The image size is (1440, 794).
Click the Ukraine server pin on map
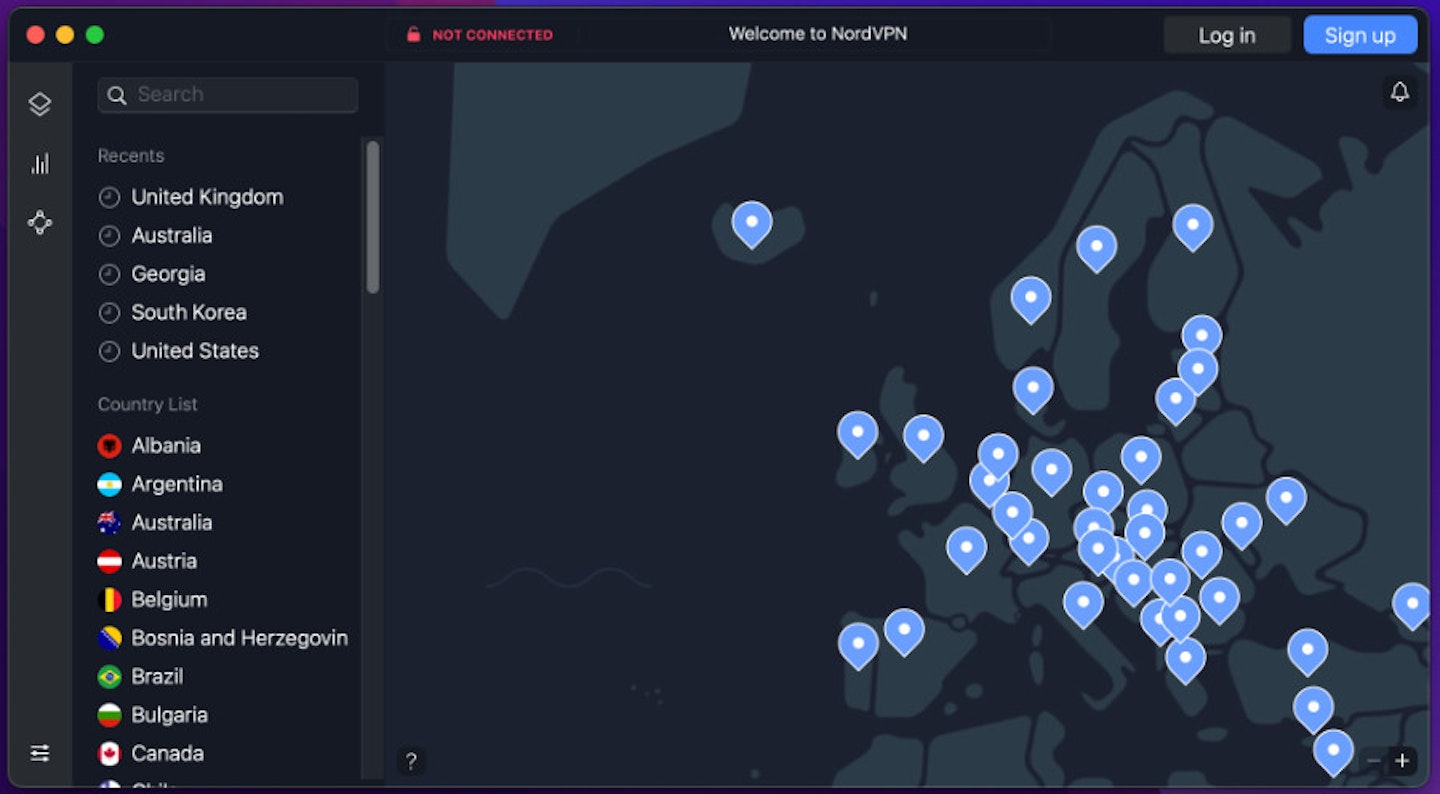1286,499
